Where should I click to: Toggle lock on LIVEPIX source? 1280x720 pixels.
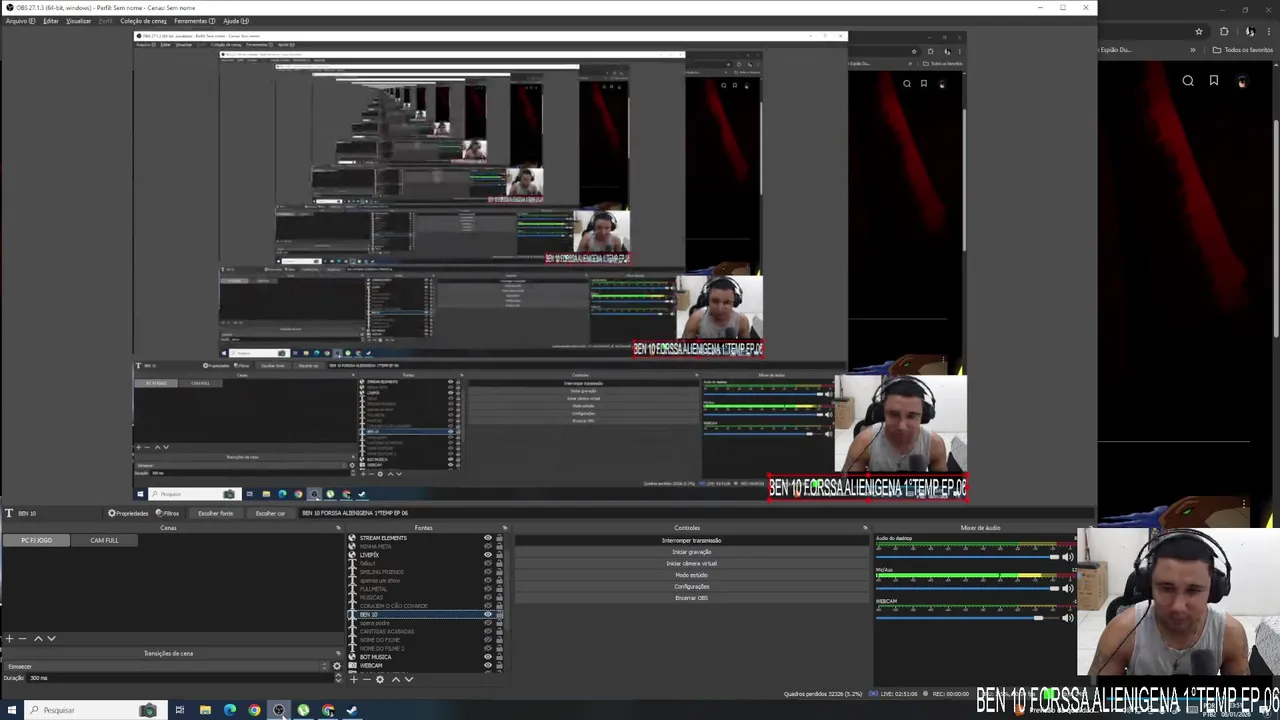[x=499, y=555]
